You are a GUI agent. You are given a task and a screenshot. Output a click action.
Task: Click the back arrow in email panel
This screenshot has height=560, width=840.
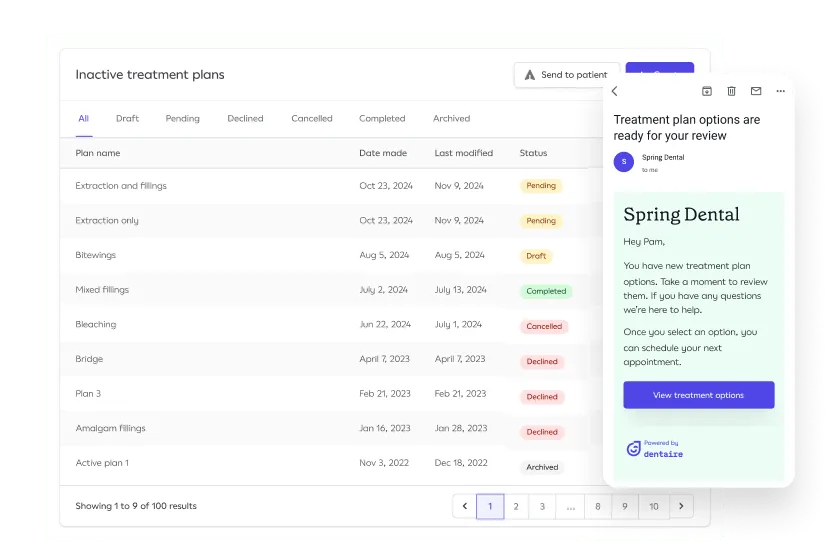615,91
